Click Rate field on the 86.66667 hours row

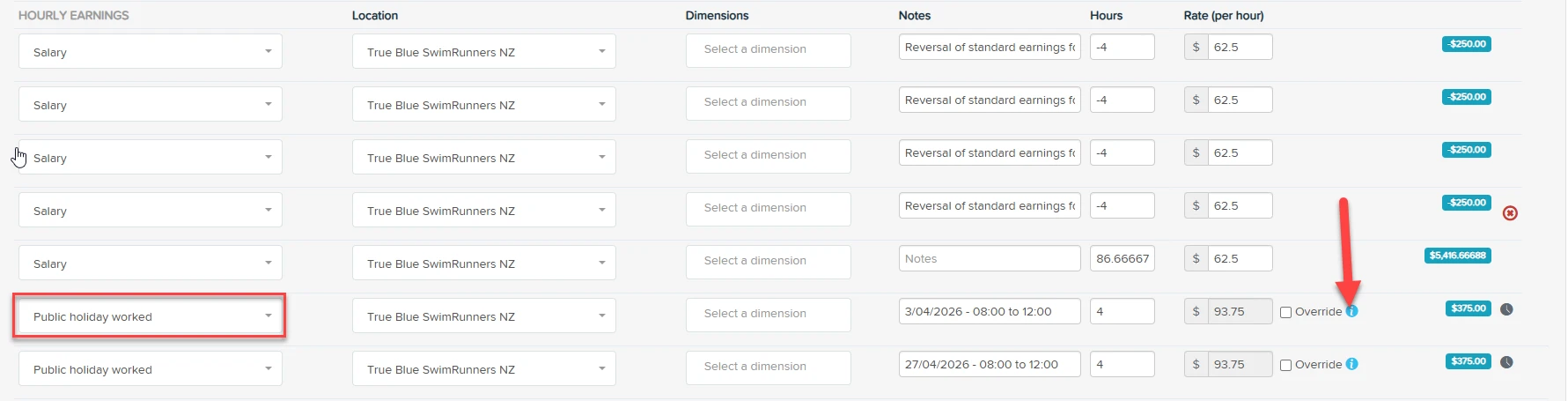pyautogui.click(x=1240, y=258)
